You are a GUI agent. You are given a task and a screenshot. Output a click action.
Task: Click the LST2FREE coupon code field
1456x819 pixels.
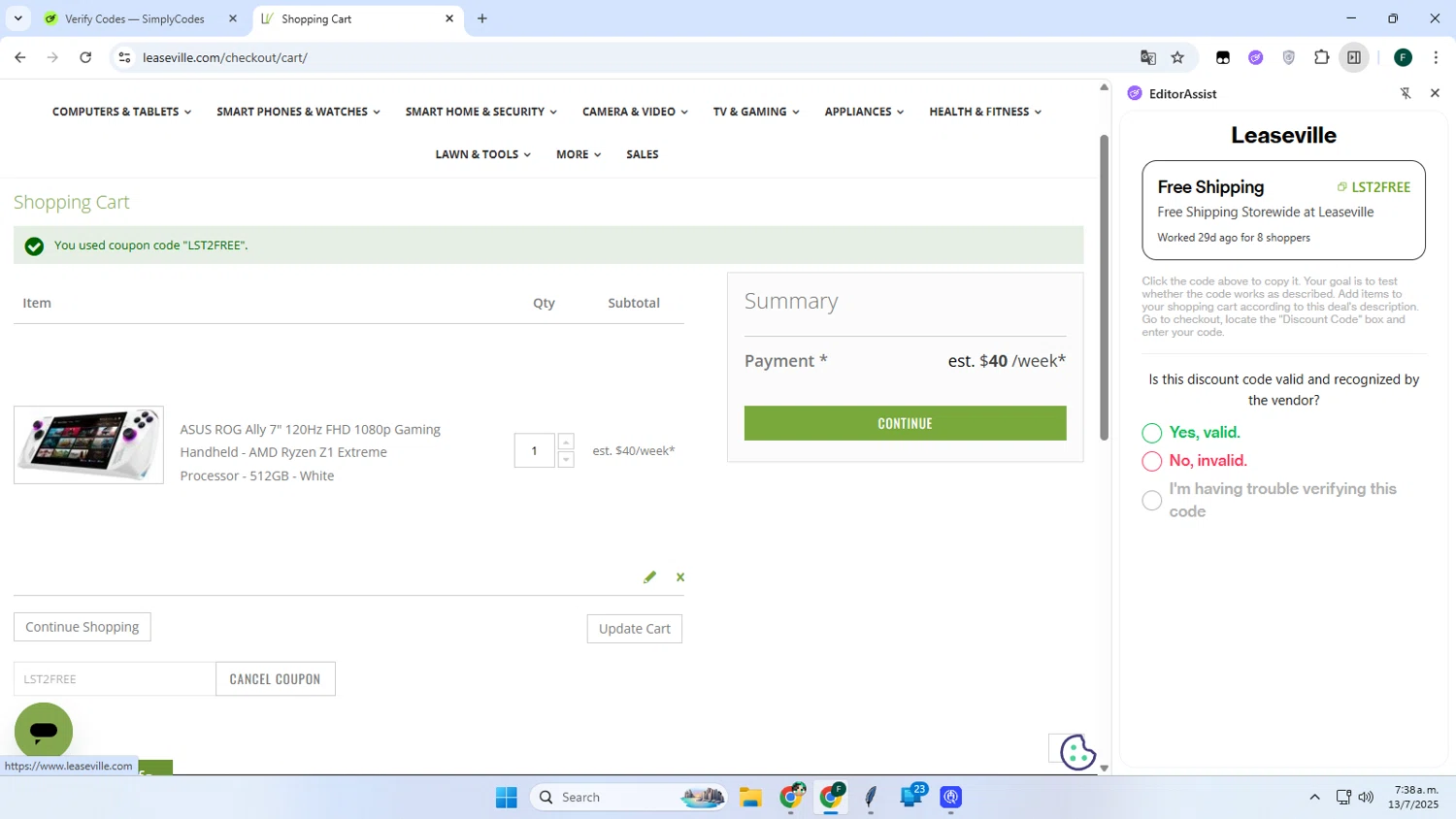[x=115, y=679]
